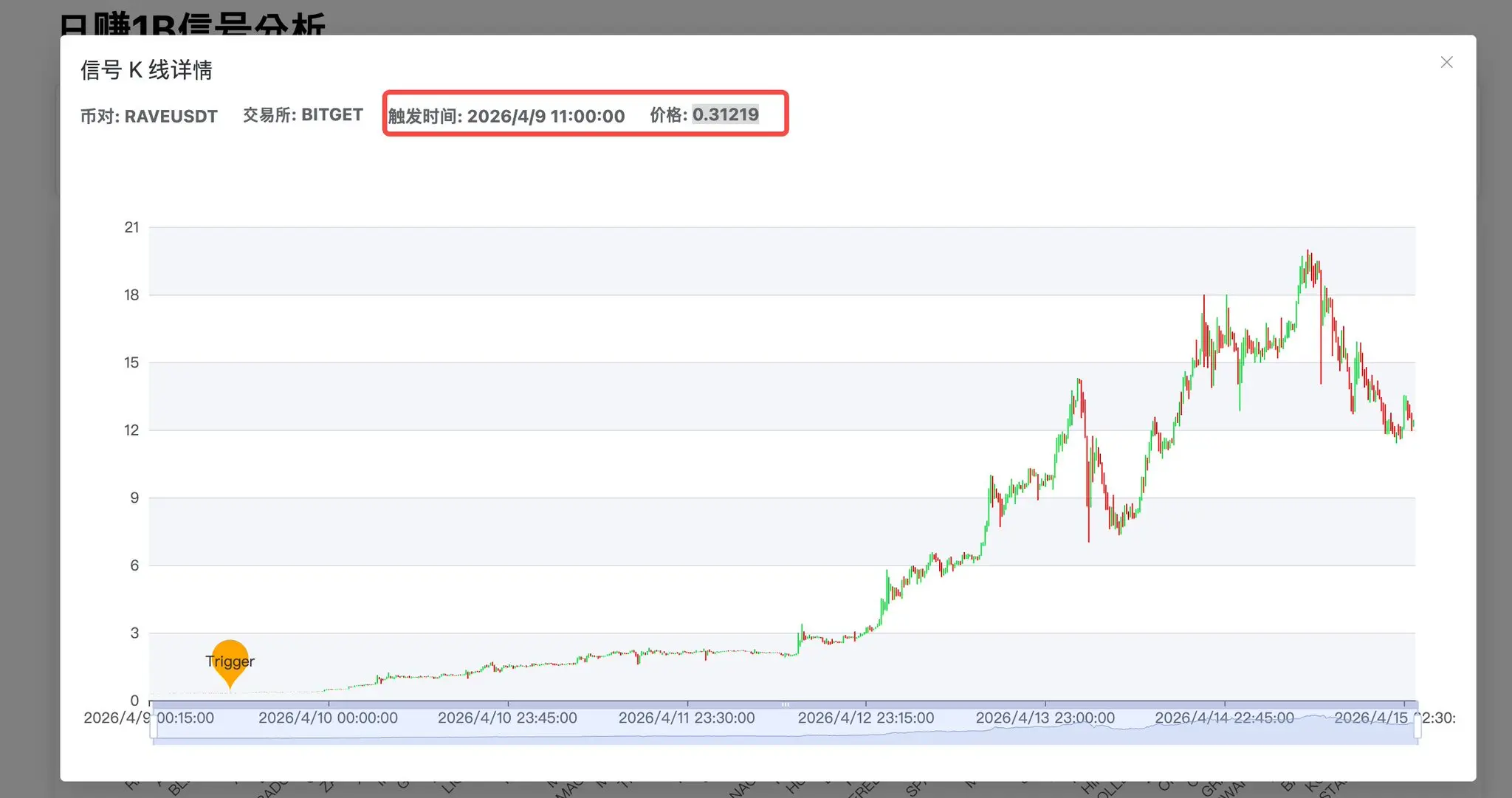Click the BITGET exchange label
The height and width of the screenshot is (798, 1512).
coord(331,115)
